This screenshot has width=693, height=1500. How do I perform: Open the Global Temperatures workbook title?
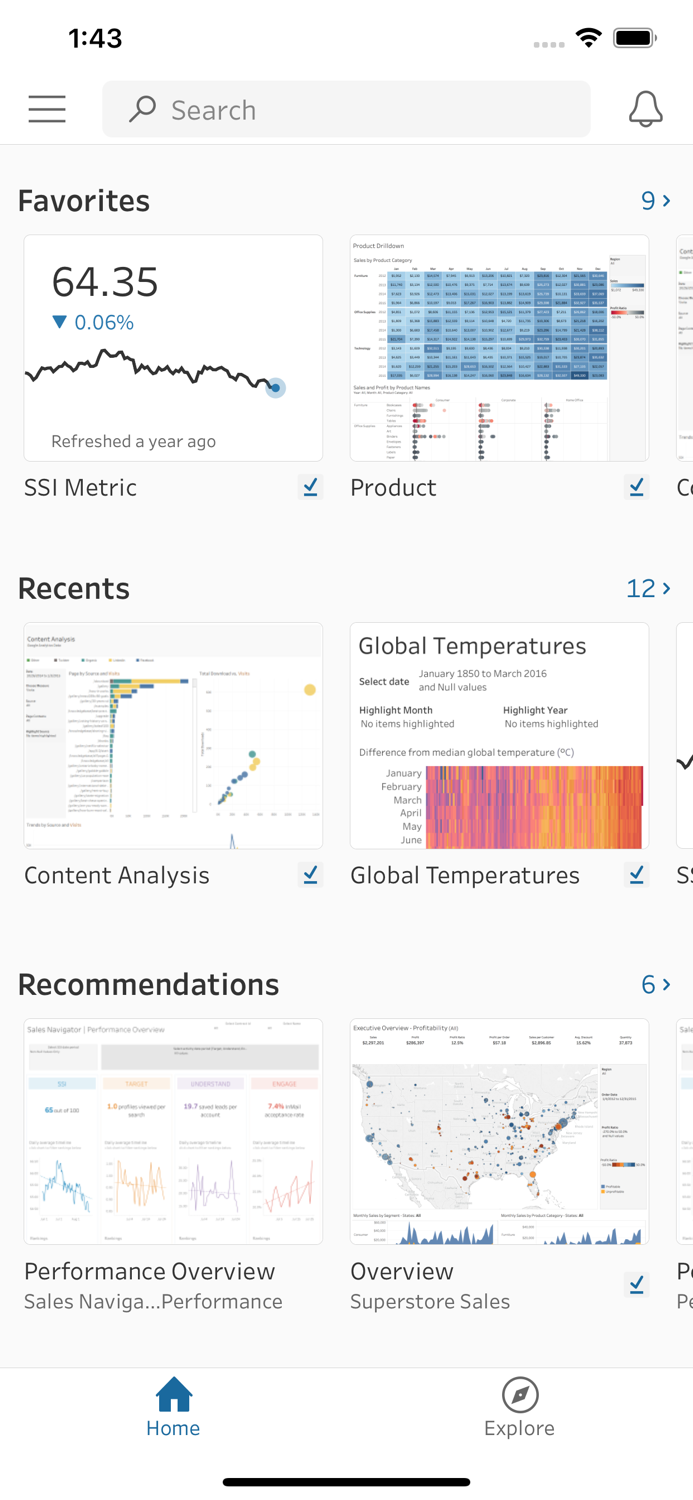click(x=465, y=875)
